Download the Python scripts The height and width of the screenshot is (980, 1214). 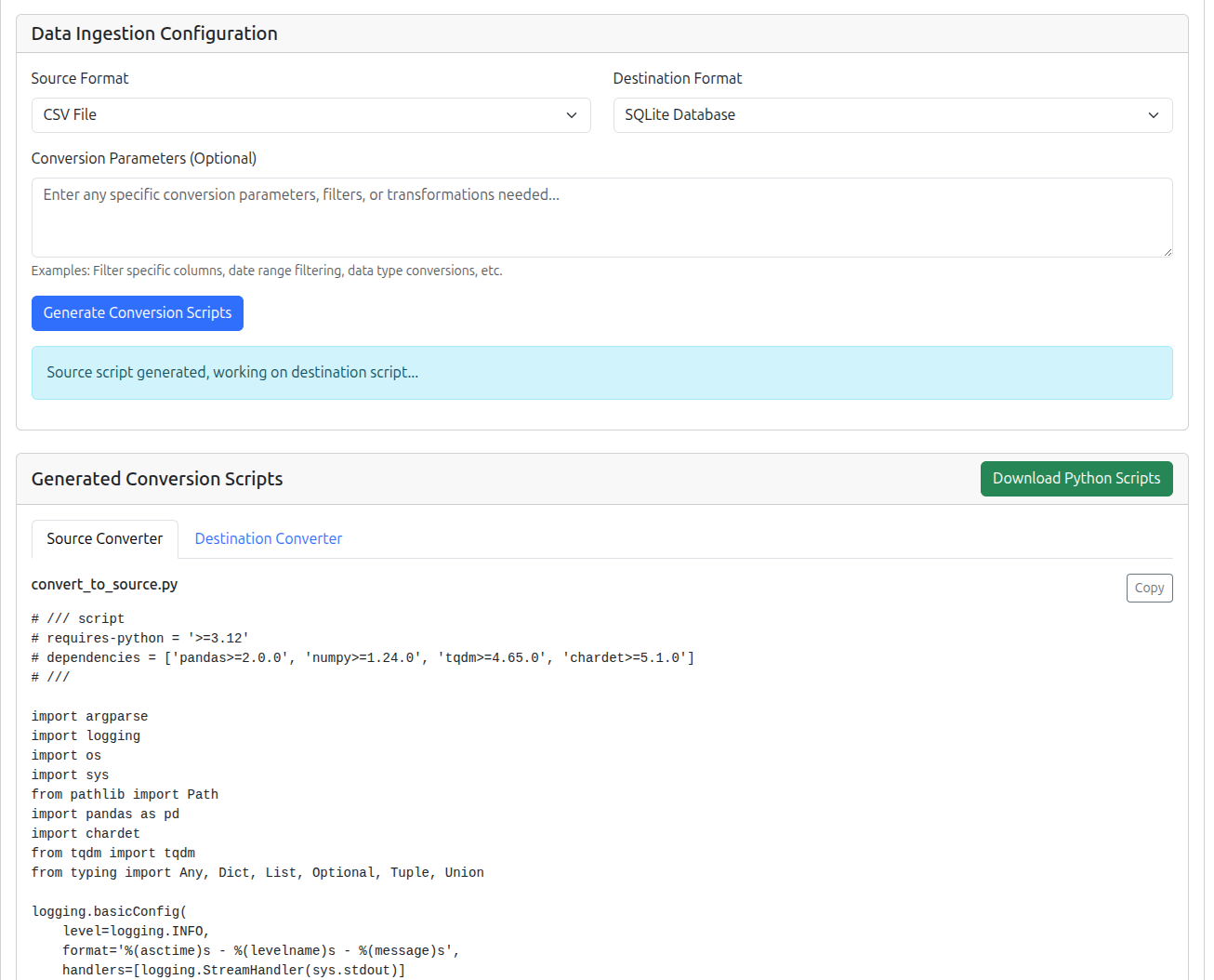coord(1076,478)
